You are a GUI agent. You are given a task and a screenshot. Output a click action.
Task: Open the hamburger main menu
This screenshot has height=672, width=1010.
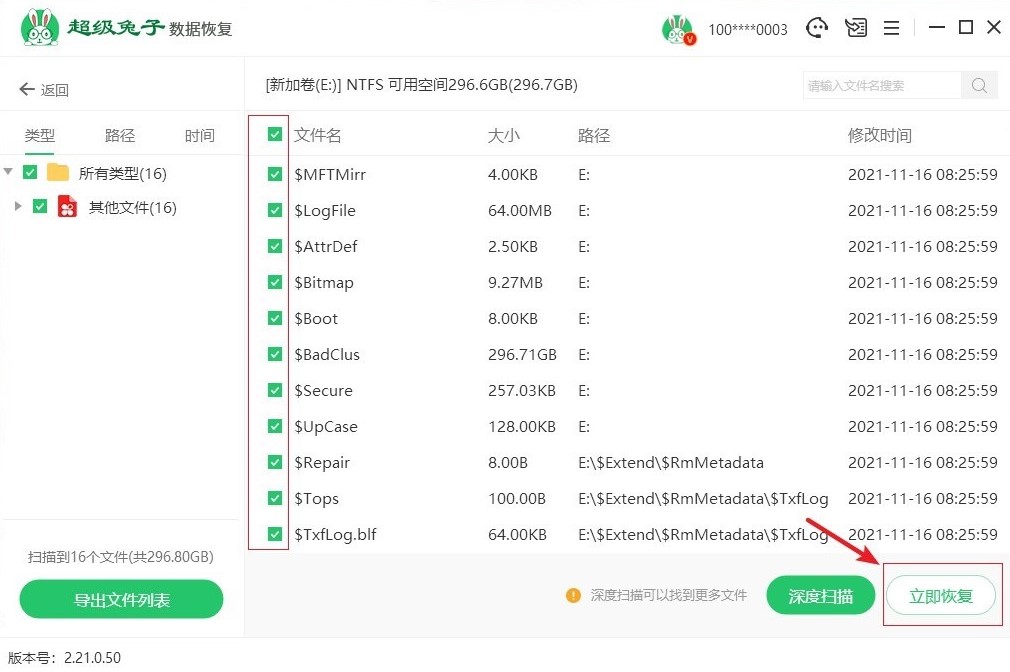(891, 28)
